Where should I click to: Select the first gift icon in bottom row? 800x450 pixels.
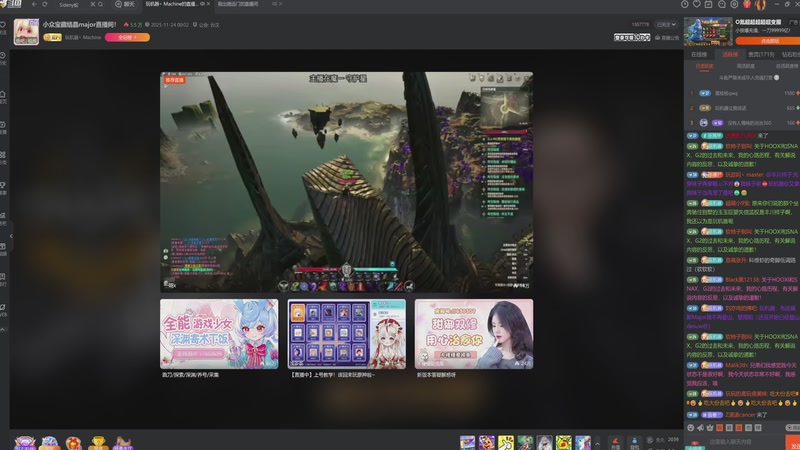coord(467,443)
